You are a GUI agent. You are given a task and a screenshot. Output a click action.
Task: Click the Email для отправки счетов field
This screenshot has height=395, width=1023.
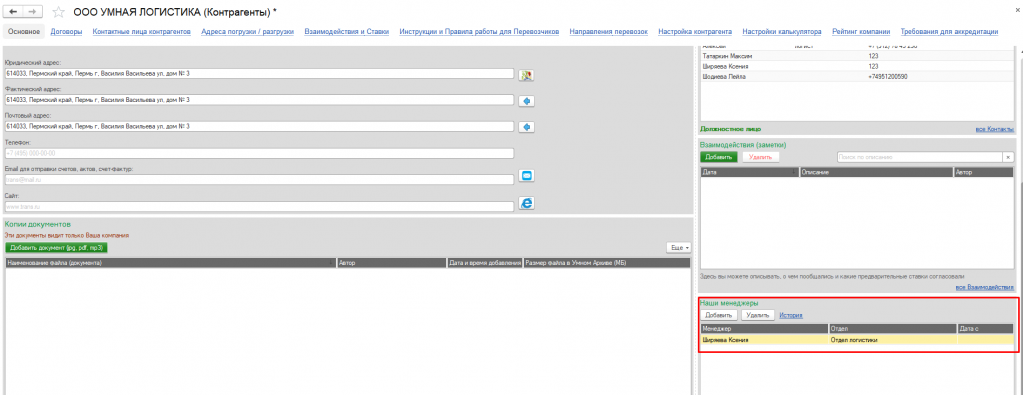(259, 180)
